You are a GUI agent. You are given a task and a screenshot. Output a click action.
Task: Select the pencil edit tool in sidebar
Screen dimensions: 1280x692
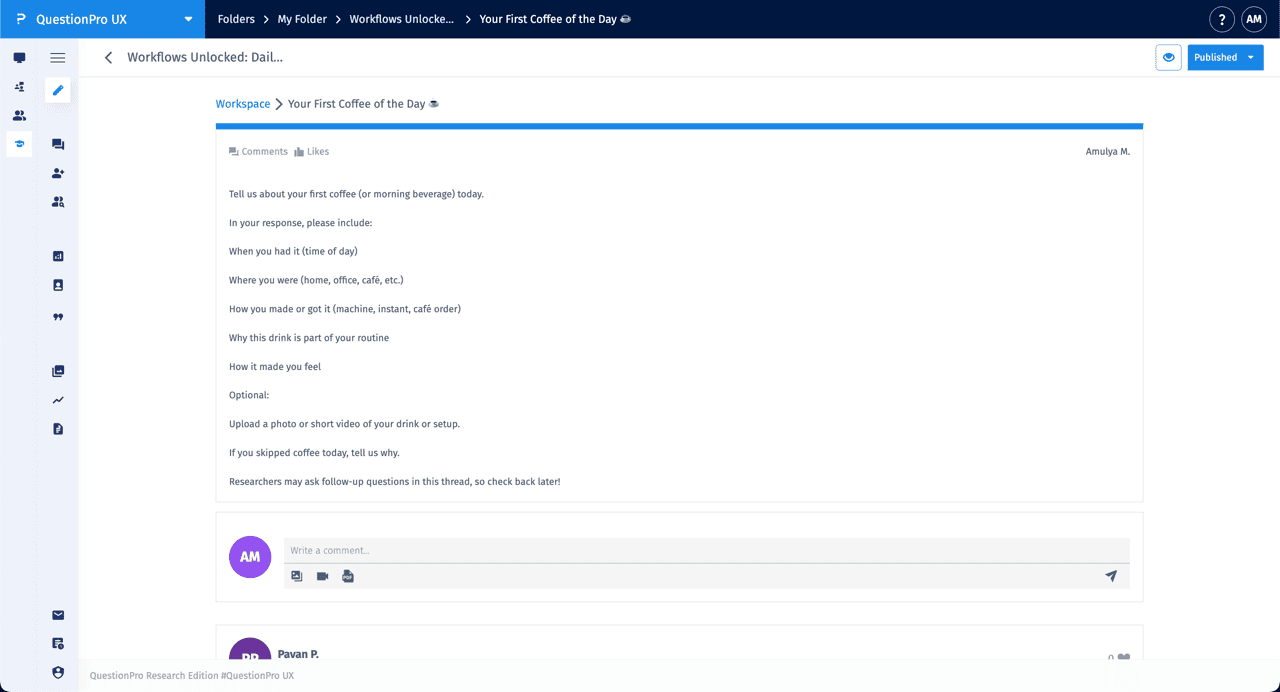(57, 90)
